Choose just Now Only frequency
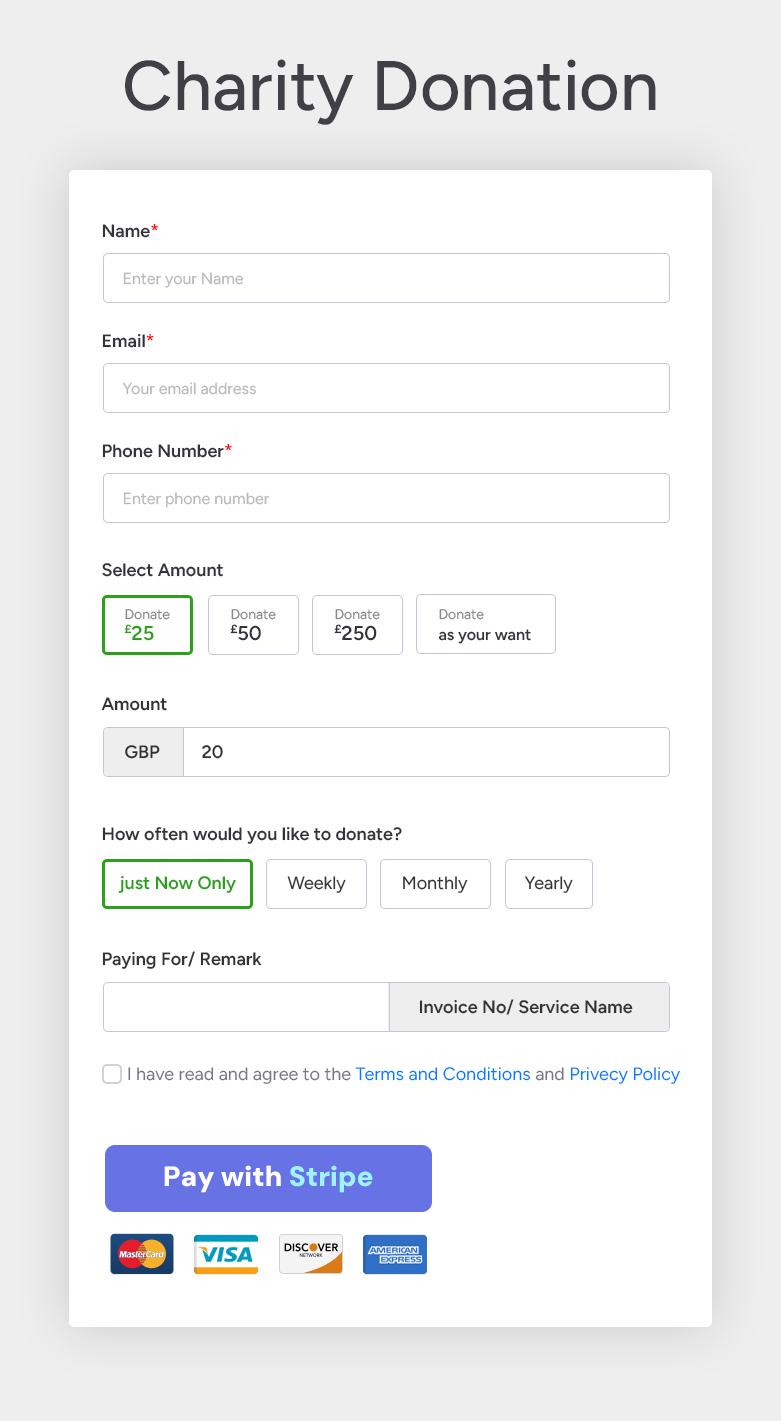The height and width of the screenshot is (1421, 781). pos(177,884)
